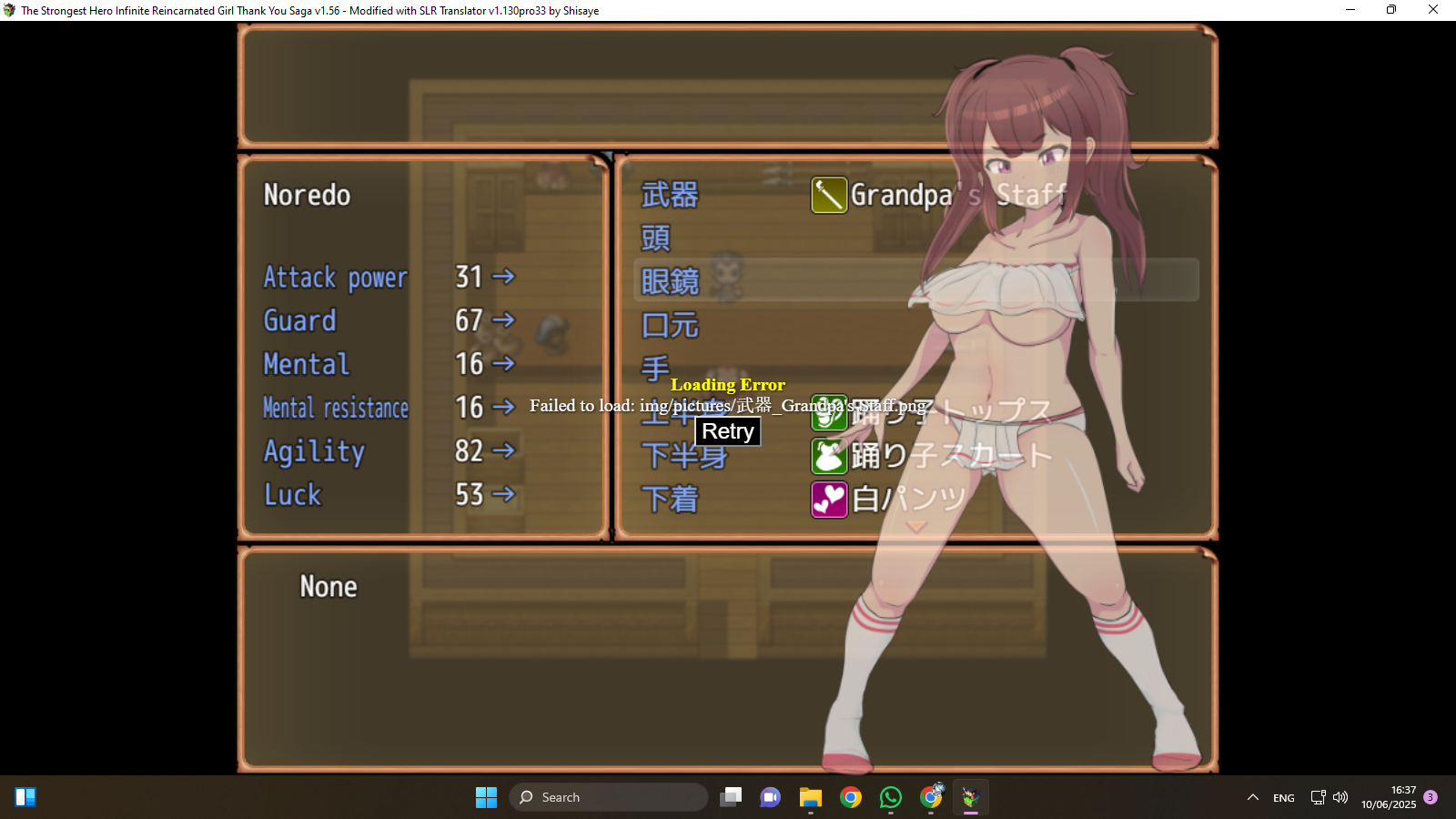Select the 頭 head equipment slot
Screen dimensions: 1456x819
point(655,238)
